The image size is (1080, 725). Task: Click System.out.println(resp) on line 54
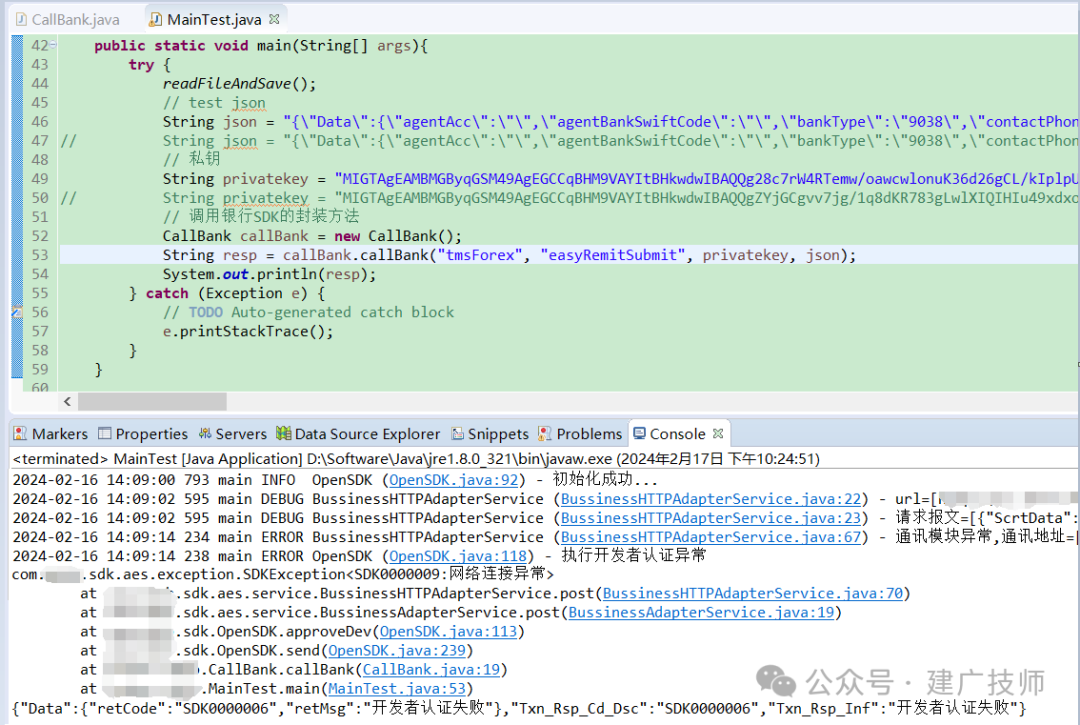click(269, 274)
